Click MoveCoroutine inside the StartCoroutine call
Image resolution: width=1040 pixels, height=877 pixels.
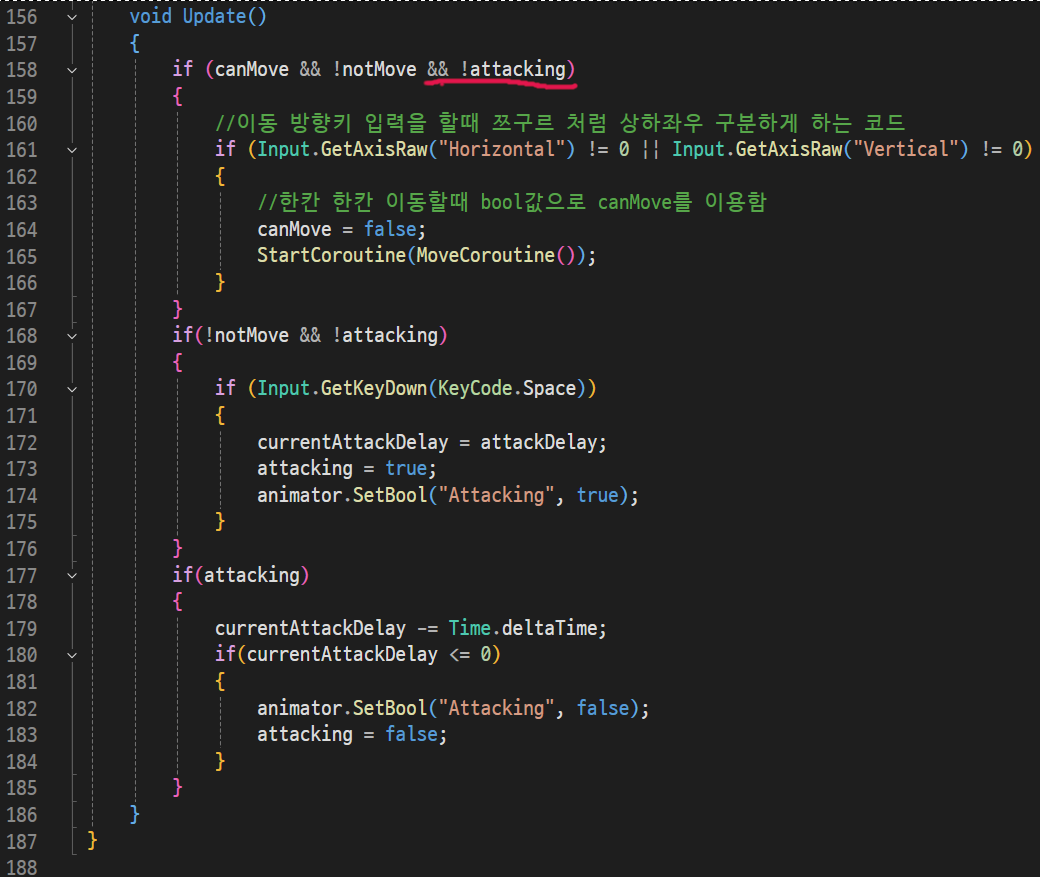coord(486,255)
